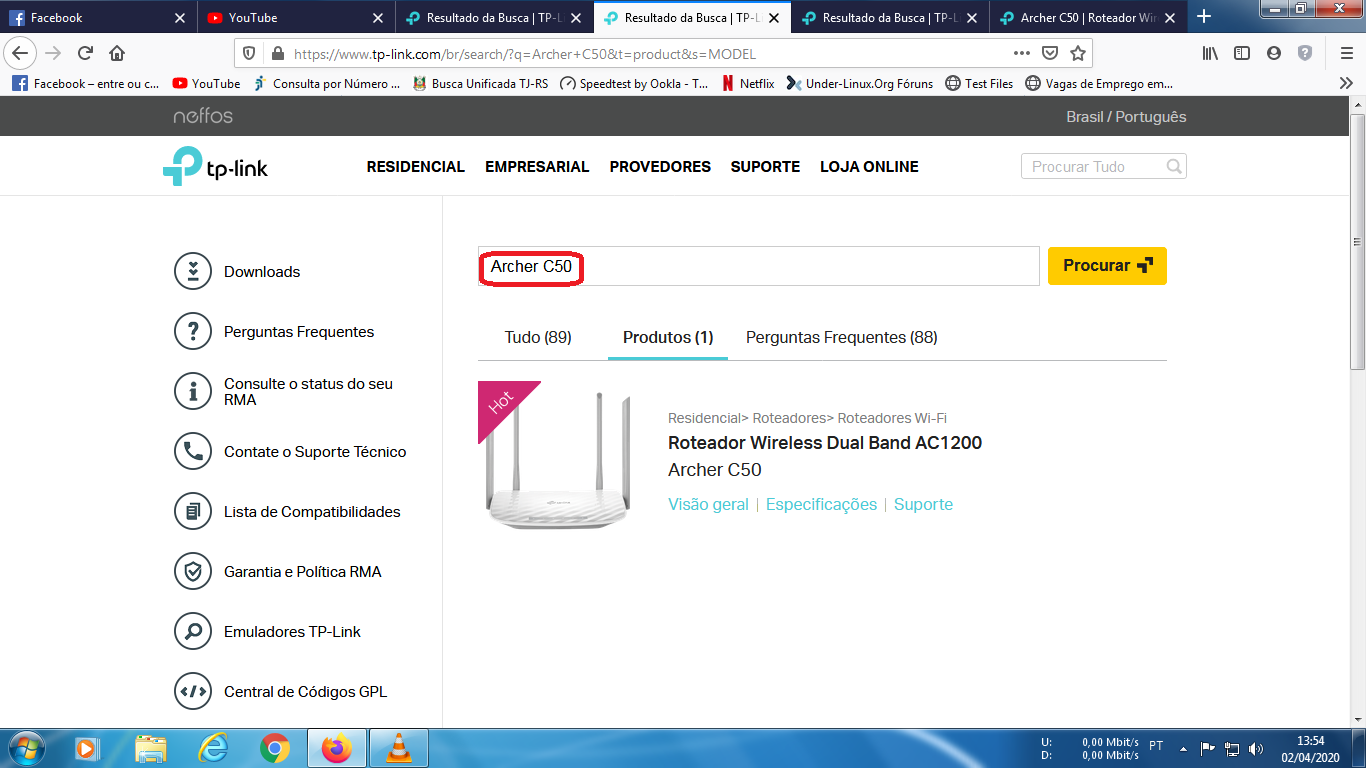Toggle the Firefox sidebars icon

click(1241, 53)
